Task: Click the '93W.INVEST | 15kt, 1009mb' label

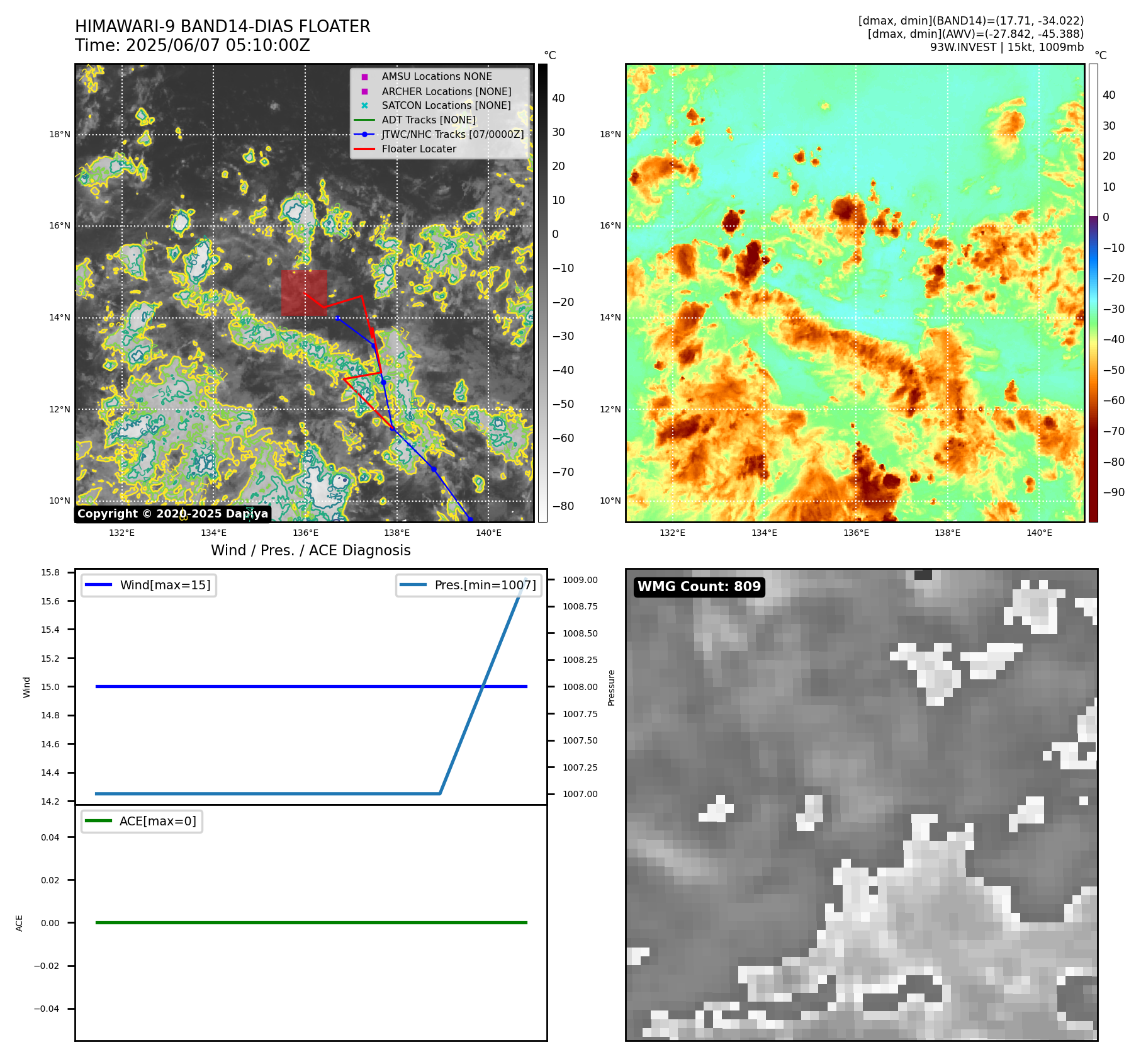Action: pos(1007,47)
